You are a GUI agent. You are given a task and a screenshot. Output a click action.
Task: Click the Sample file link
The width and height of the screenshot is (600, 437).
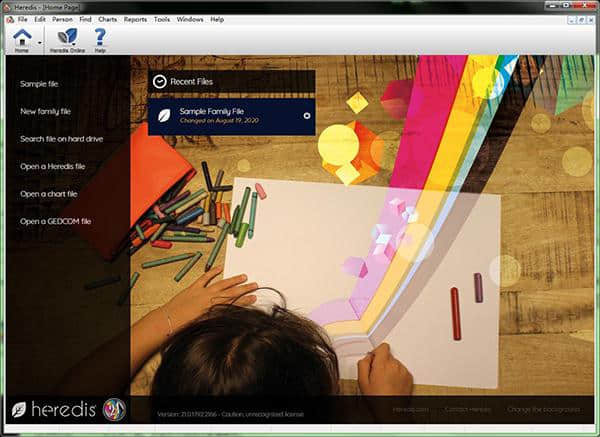39,84
